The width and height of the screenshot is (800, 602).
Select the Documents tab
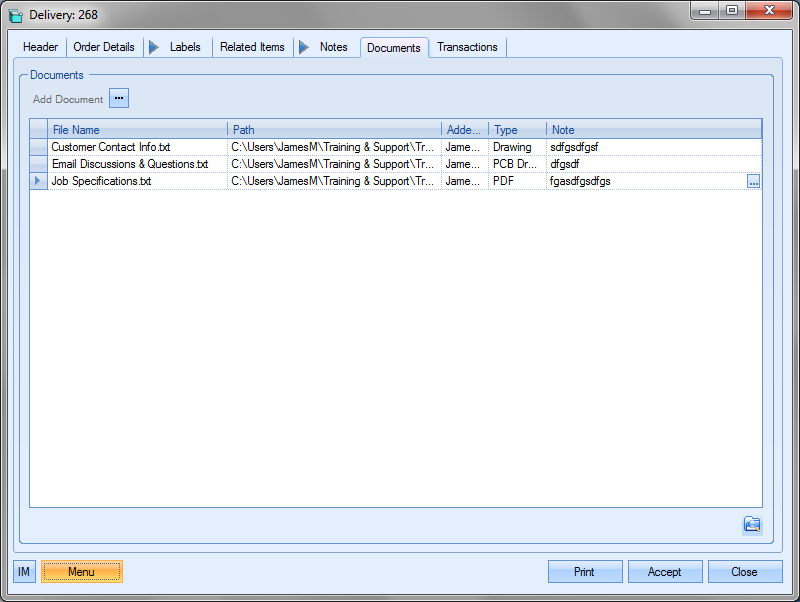(x=394, y=48)
